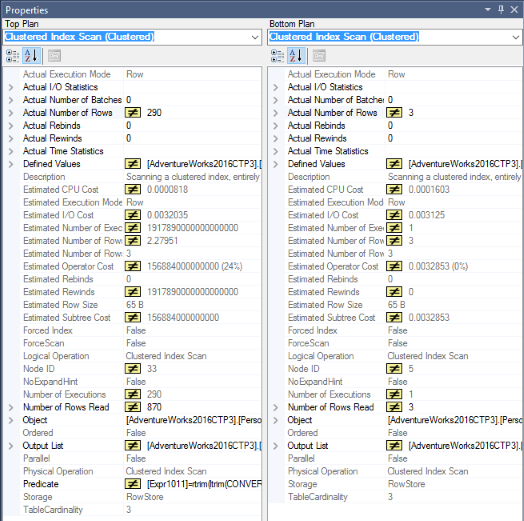The width and height of the screenshot is (524, 521).
Task: Expand Number of Rows Read in Bottom Plan
Action: 276,408
